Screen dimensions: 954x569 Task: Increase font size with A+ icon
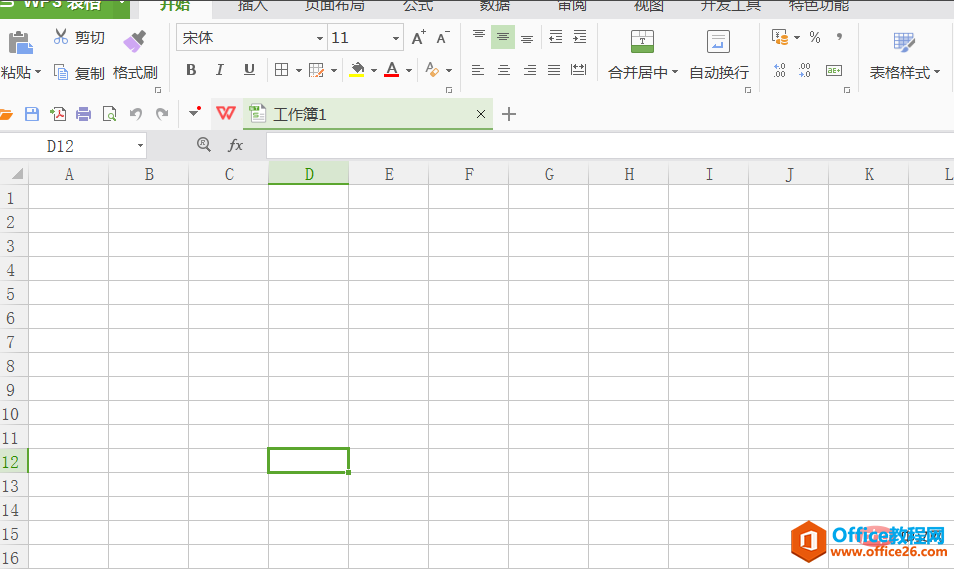click(x=419, y=38)
